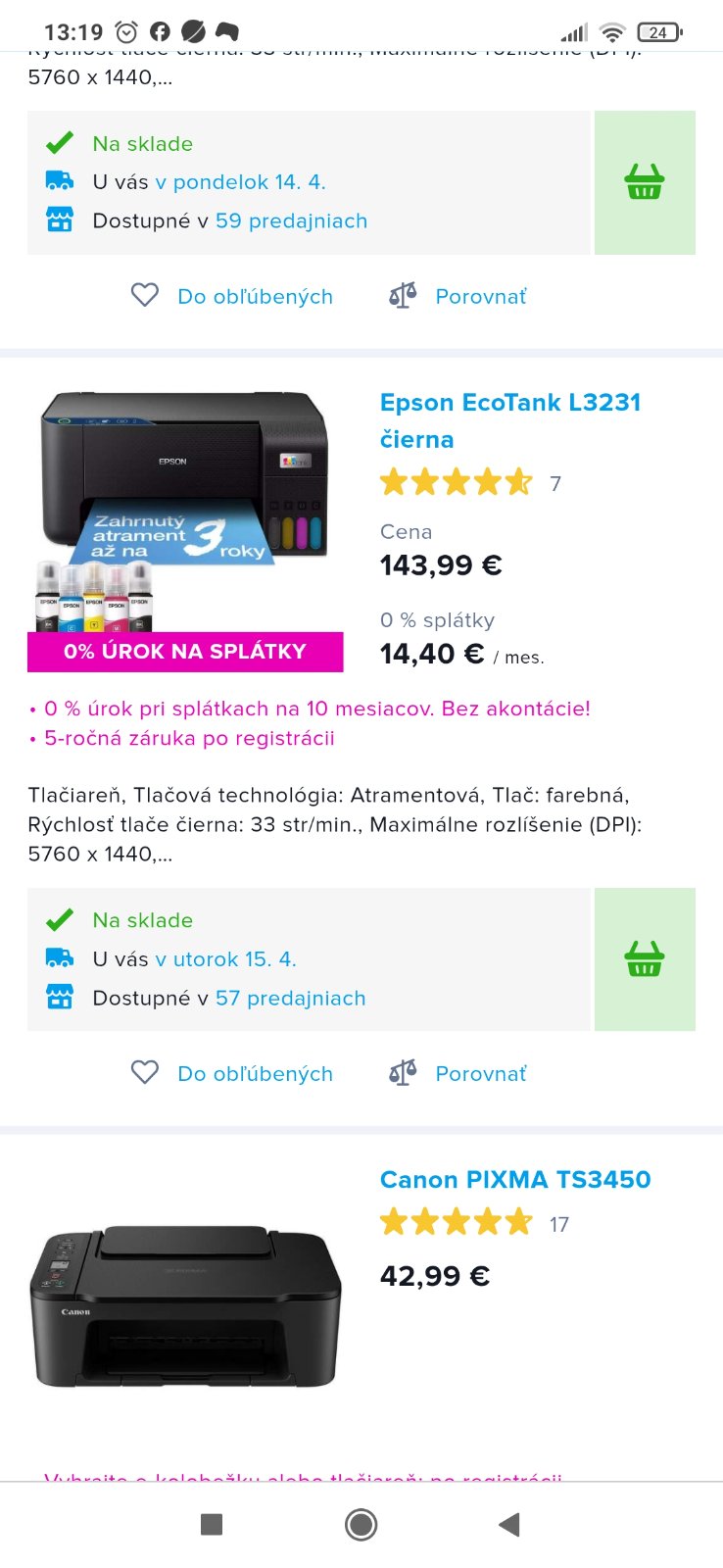Tap scales compare icon under Epson L3231
Viewport: 723px width, 1568px height.
(x=403, y=1073)
